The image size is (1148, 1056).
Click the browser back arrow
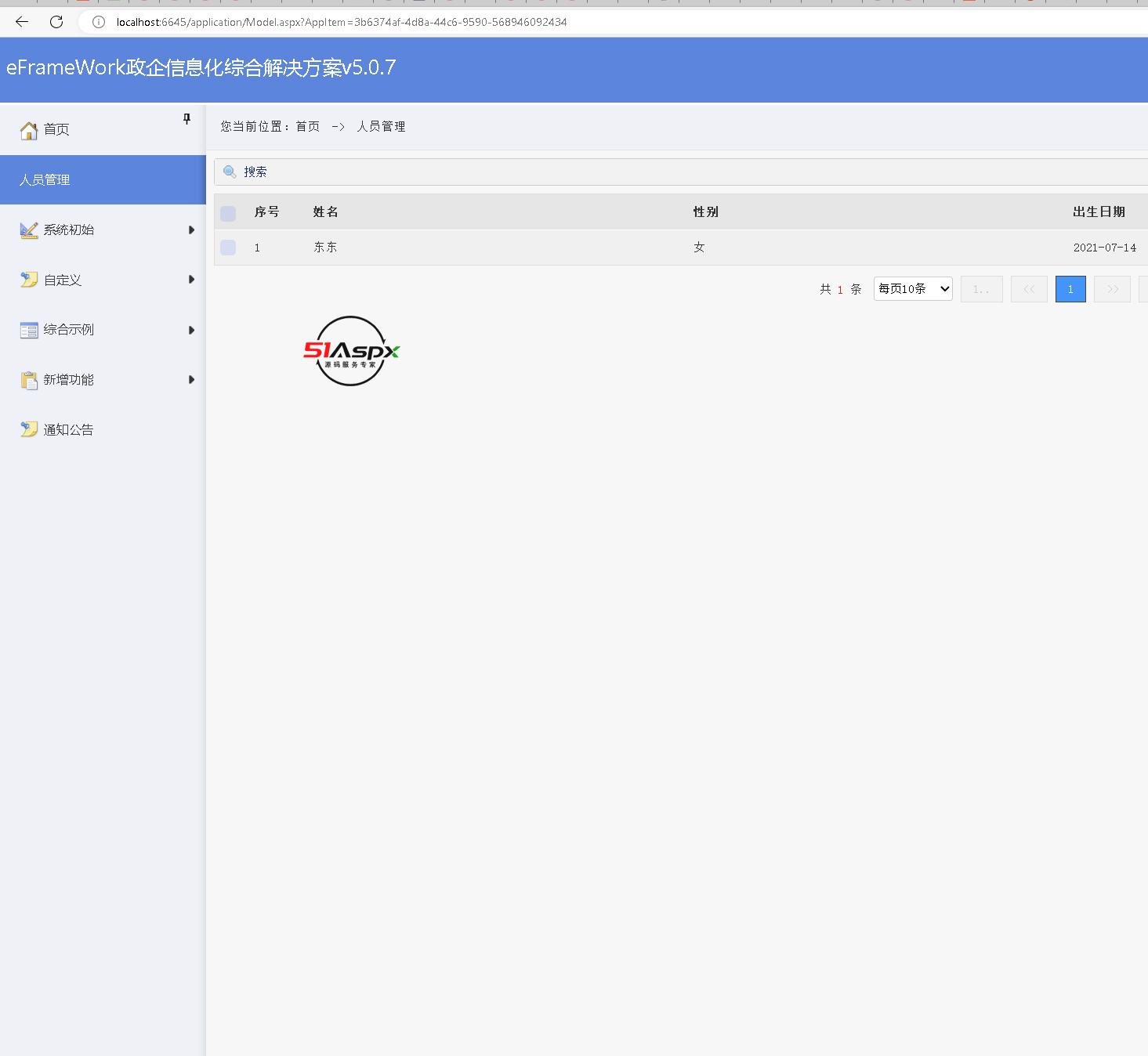click(22, 22)
